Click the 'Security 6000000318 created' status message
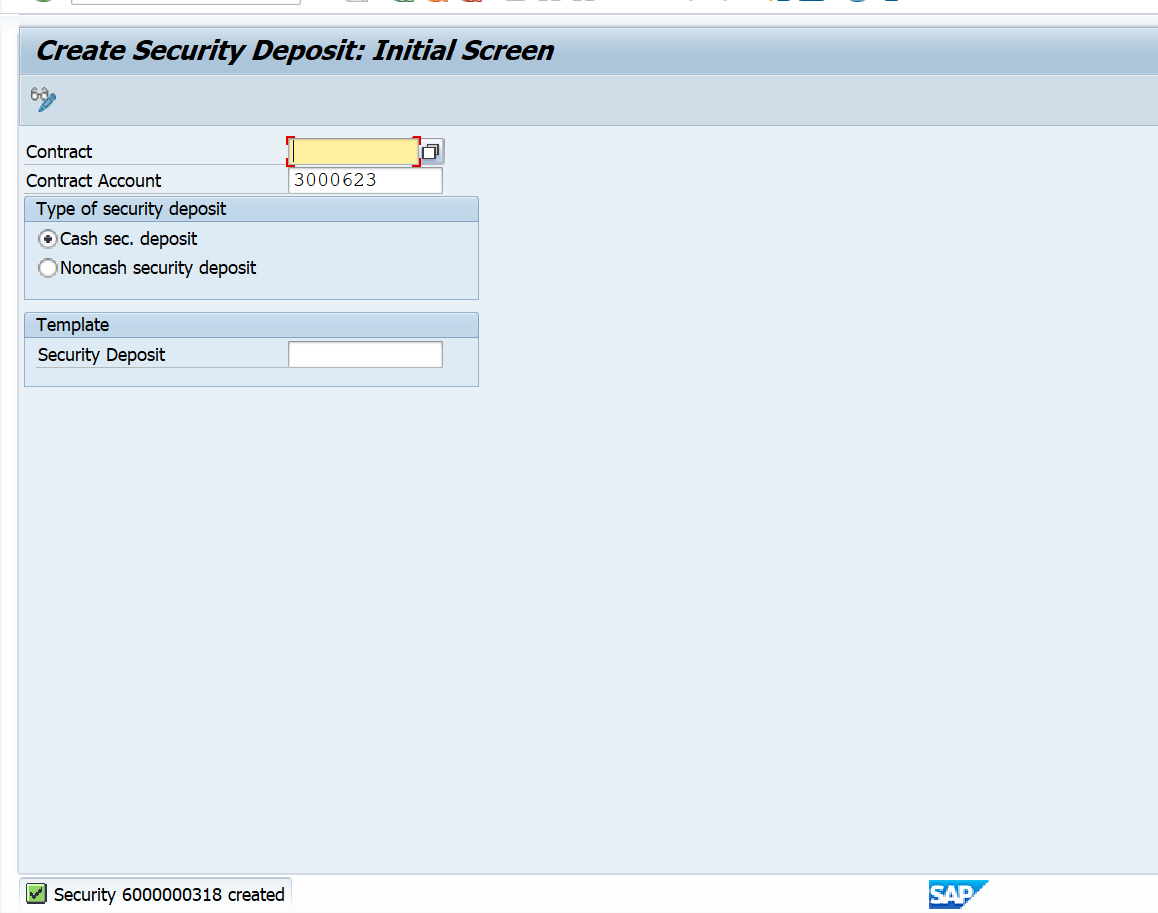 tap(169, 895)
